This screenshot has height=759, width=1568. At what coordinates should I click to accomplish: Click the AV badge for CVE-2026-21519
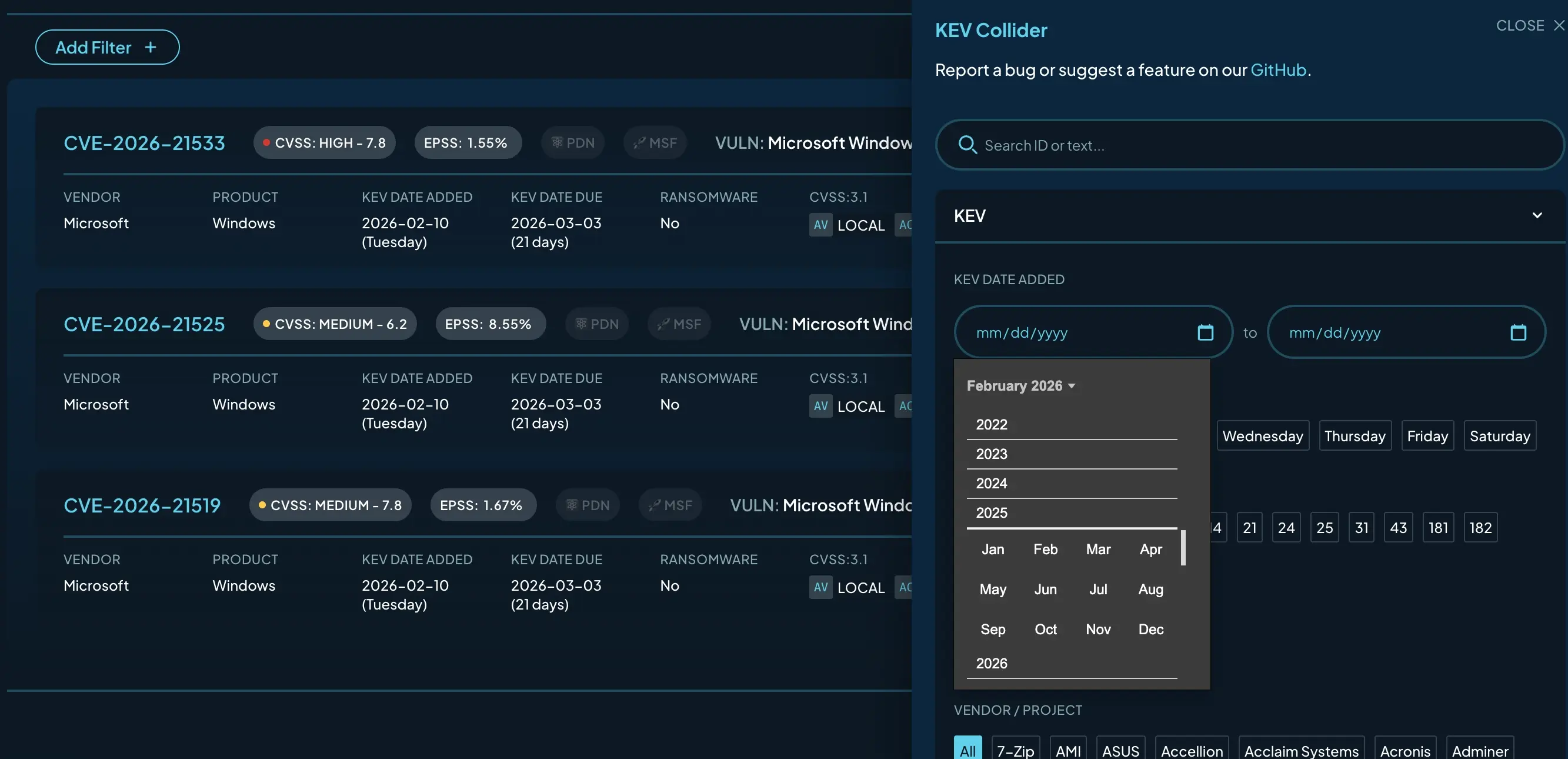[820, 587]
